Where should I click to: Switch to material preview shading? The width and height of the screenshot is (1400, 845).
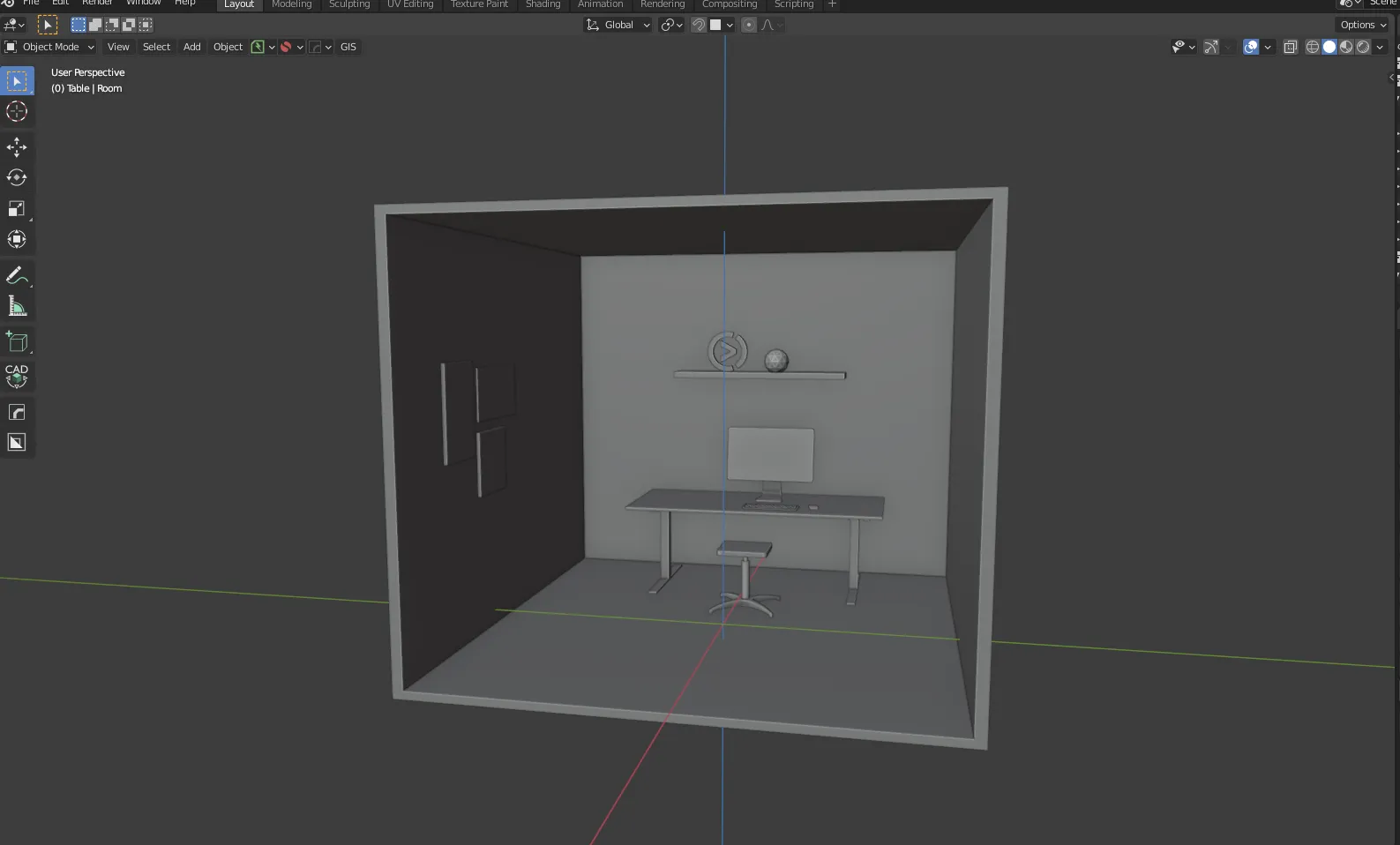(x=1346, y=47)
